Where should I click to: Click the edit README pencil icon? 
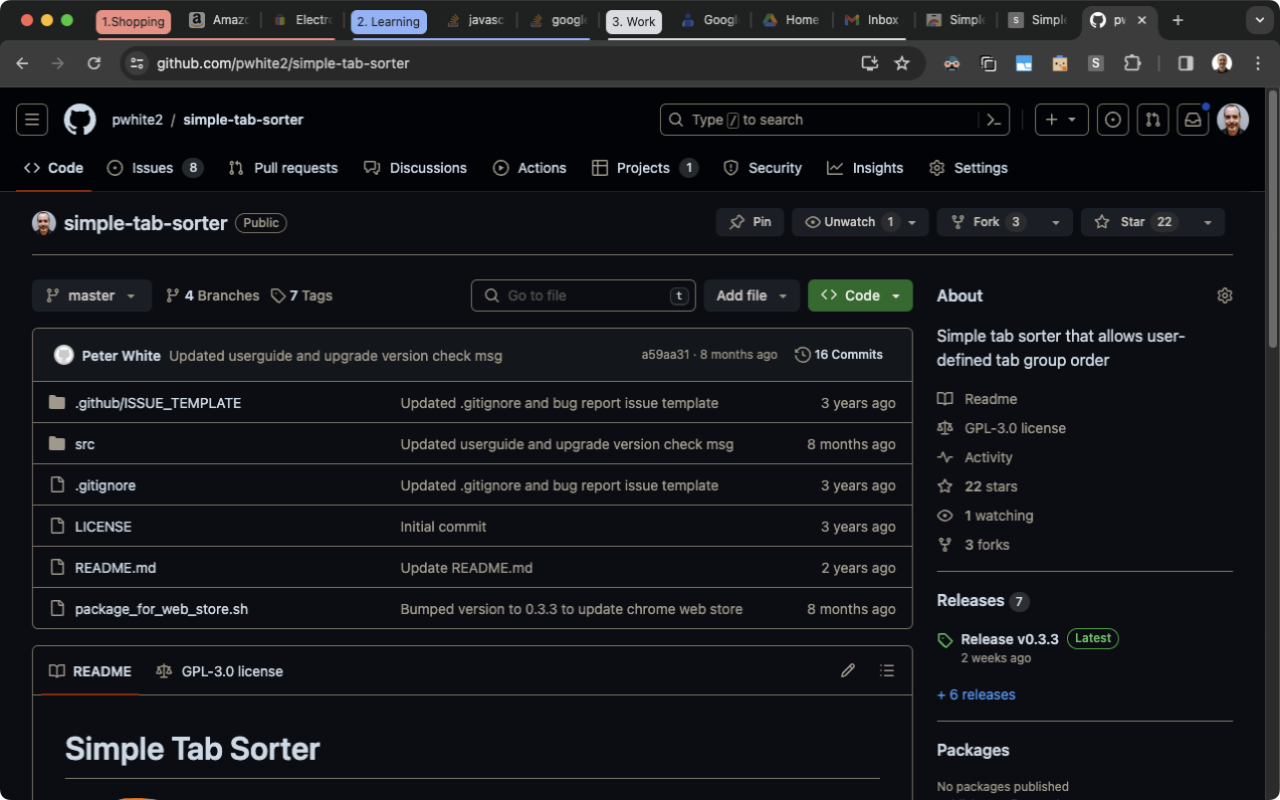(847, 670)
